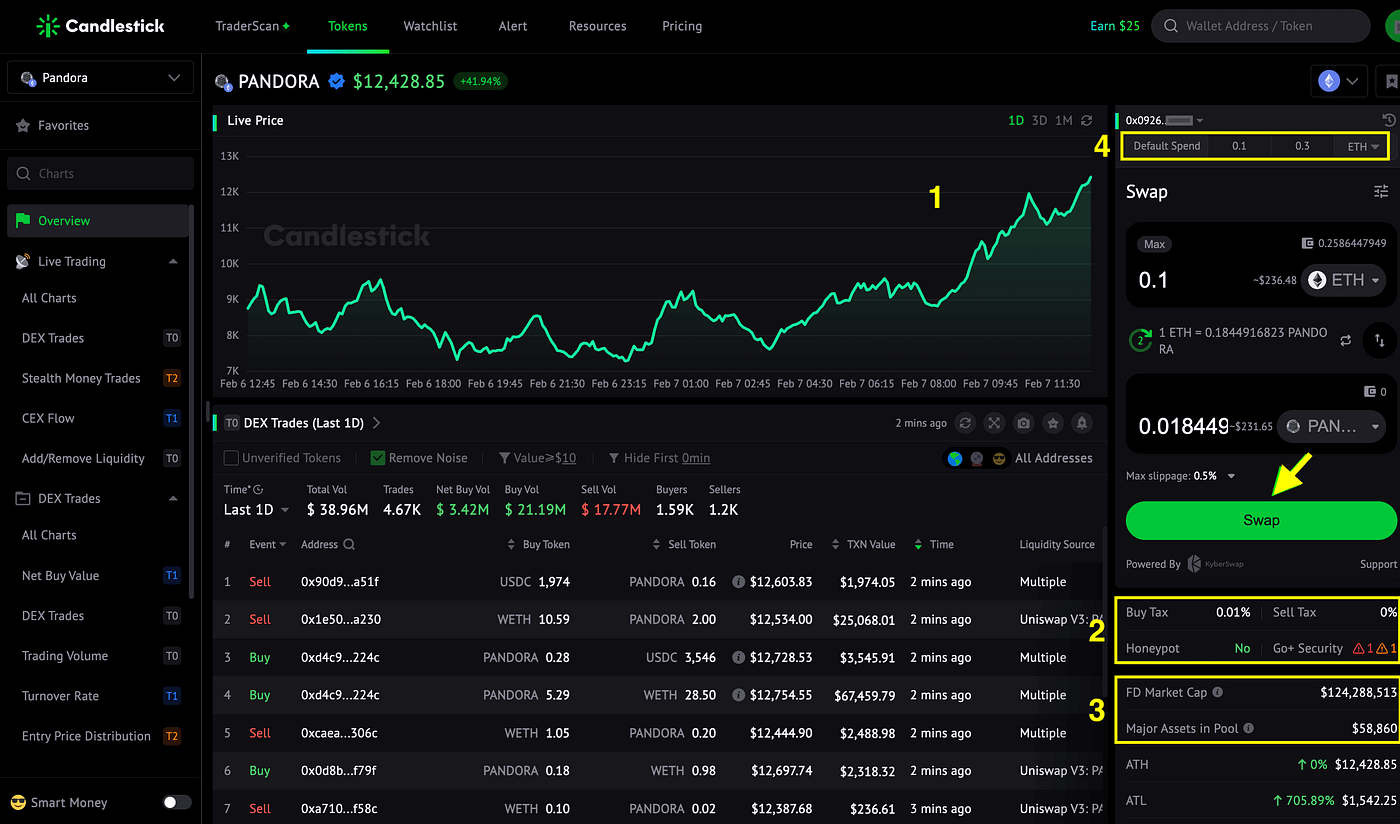Enable the Unverified Tokens checkbox
Screen dimensions: 1400x824
[231, 458]
